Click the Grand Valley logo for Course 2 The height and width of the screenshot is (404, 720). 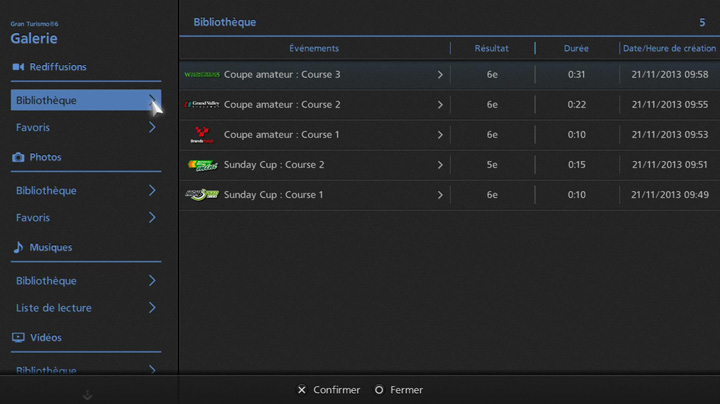pos(202,105)
